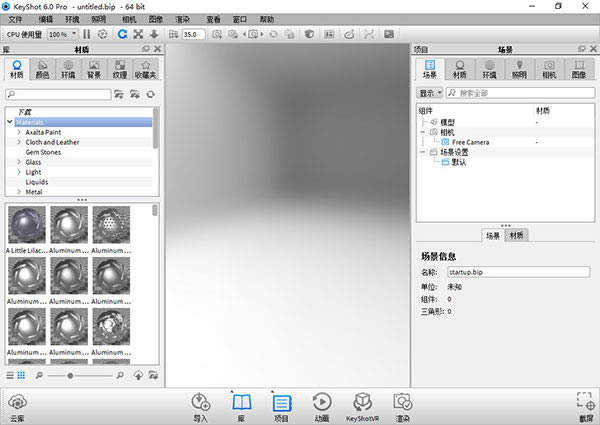Switch library to list view
Viewport: 600px width, 425px height.
tap(10, 376)
